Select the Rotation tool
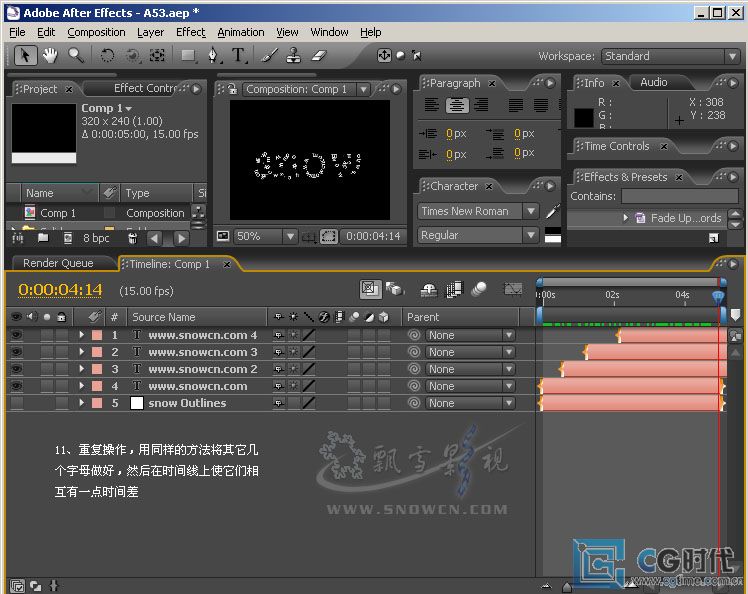The height and width of the screenshot is (594, 748). coord(107,55)
